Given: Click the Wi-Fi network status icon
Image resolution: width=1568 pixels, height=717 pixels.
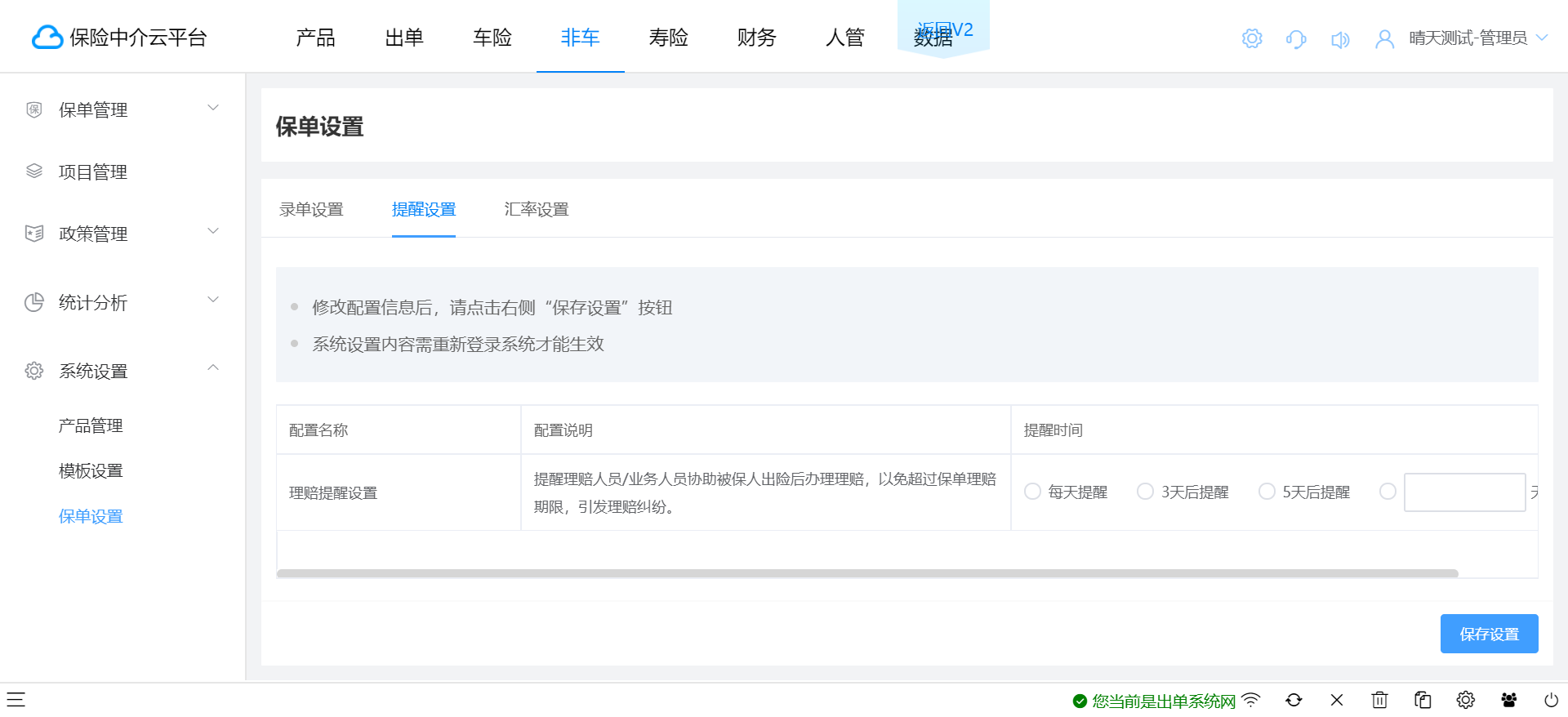Looking at the screenshot, I should (x=1251, y=700).
